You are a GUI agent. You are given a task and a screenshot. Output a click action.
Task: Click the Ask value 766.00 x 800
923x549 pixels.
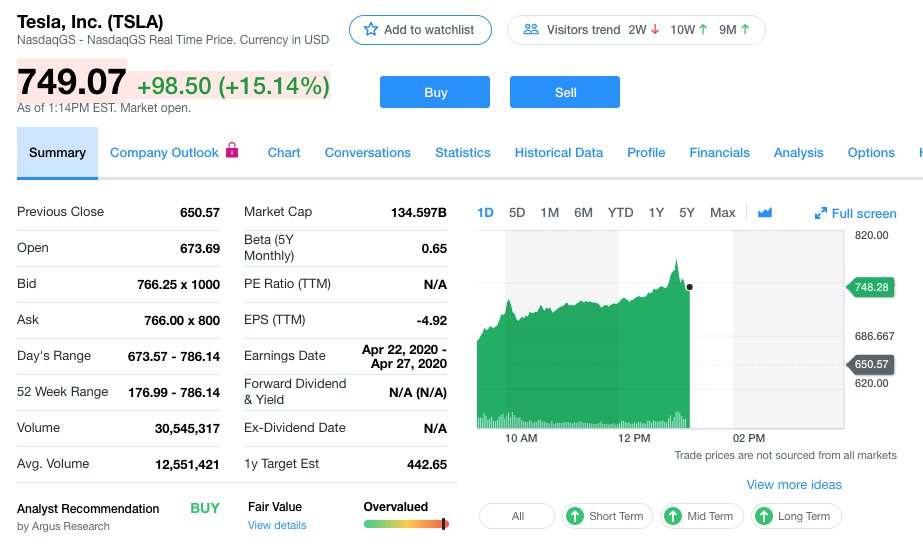tap(182, 320)
